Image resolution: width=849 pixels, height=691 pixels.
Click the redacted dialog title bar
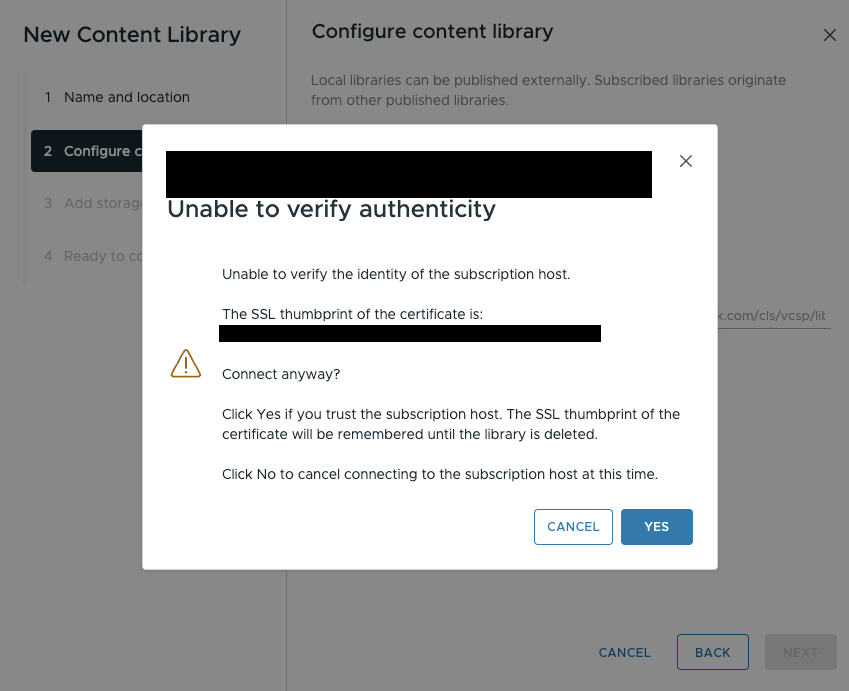[x=409, y=174]
